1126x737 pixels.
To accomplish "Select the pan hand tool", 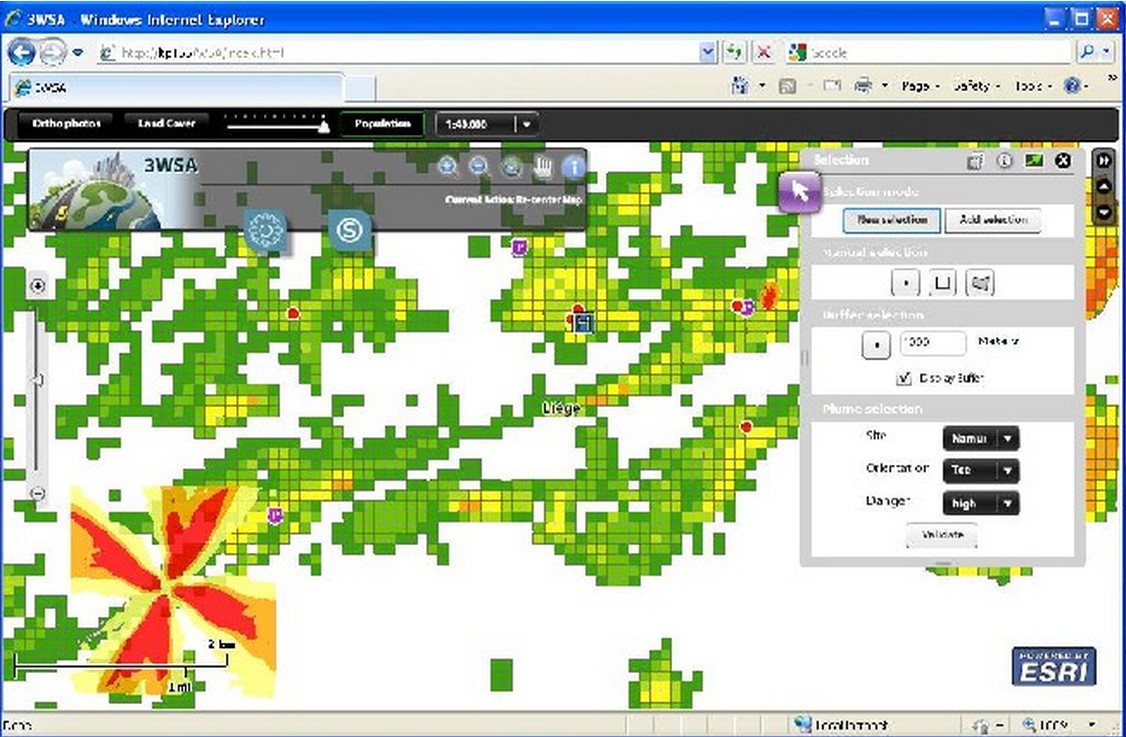I will click(542, 167).
